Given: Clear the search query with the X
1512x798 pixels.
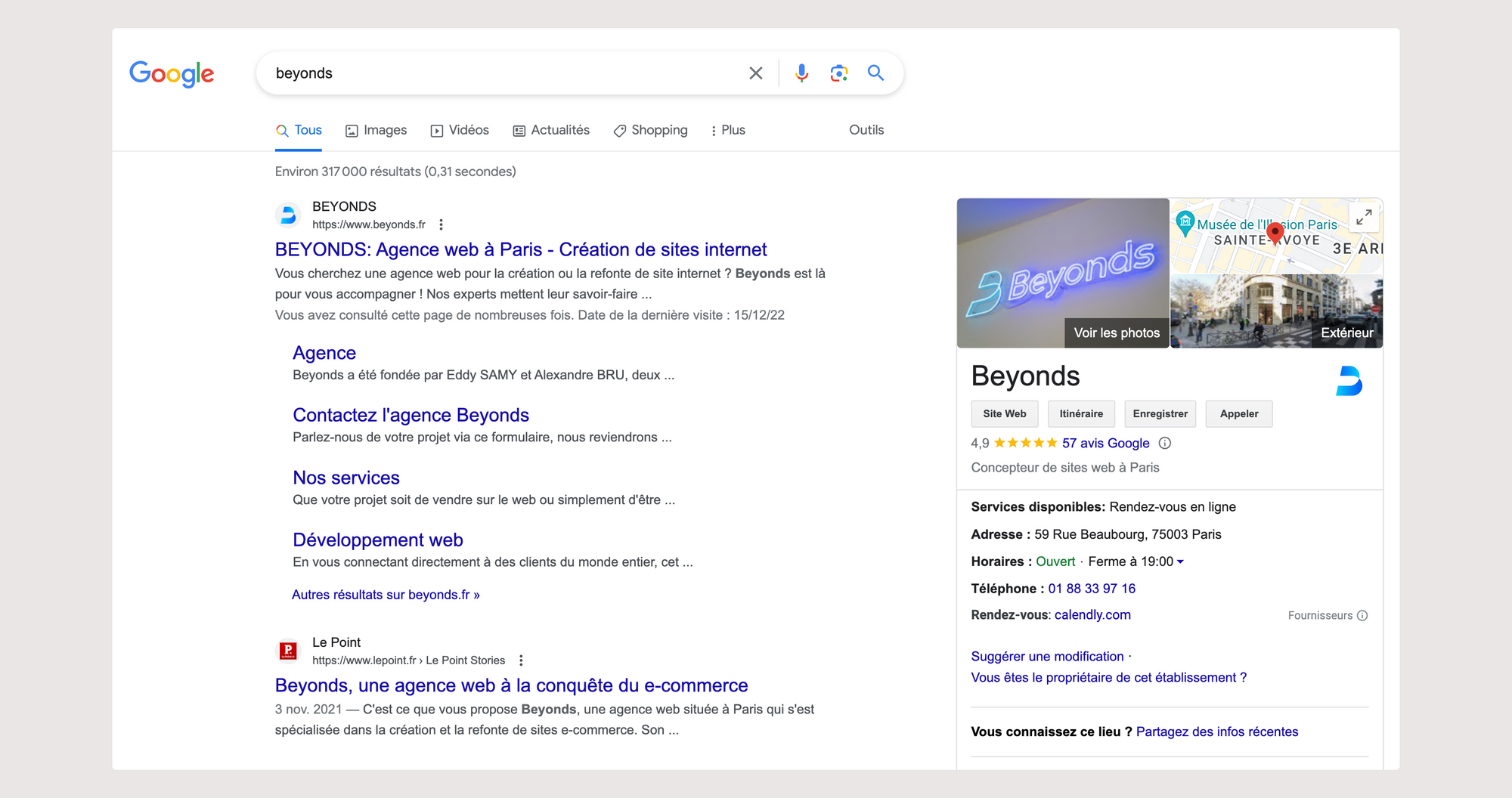Looking at the screenshot, I should (x=755, y=73).
